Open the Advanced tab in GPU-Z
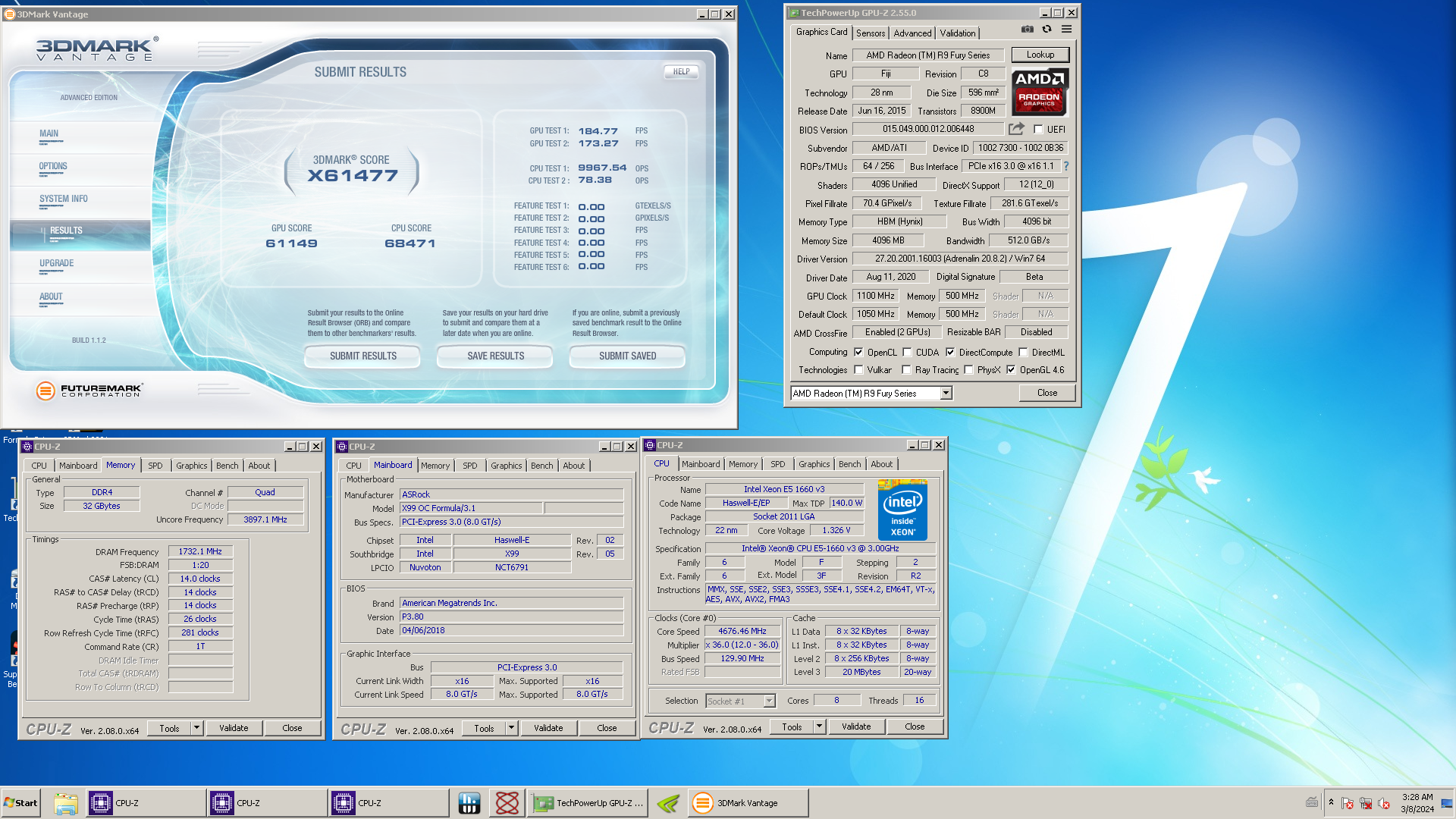This screenshot has width=1456, height=819. point(912,33)
